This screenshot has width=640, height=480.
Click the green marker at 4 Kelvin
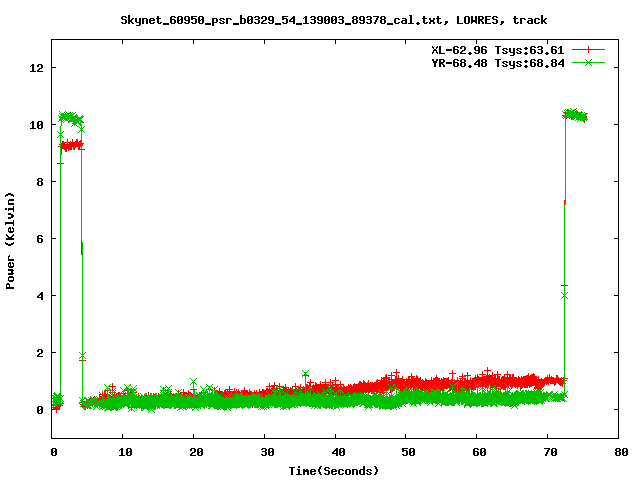[x=565, y=295]
